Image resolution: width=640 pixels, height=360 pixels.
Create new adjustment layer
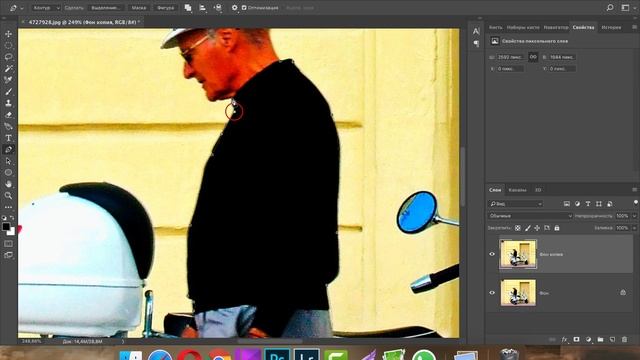588,340
